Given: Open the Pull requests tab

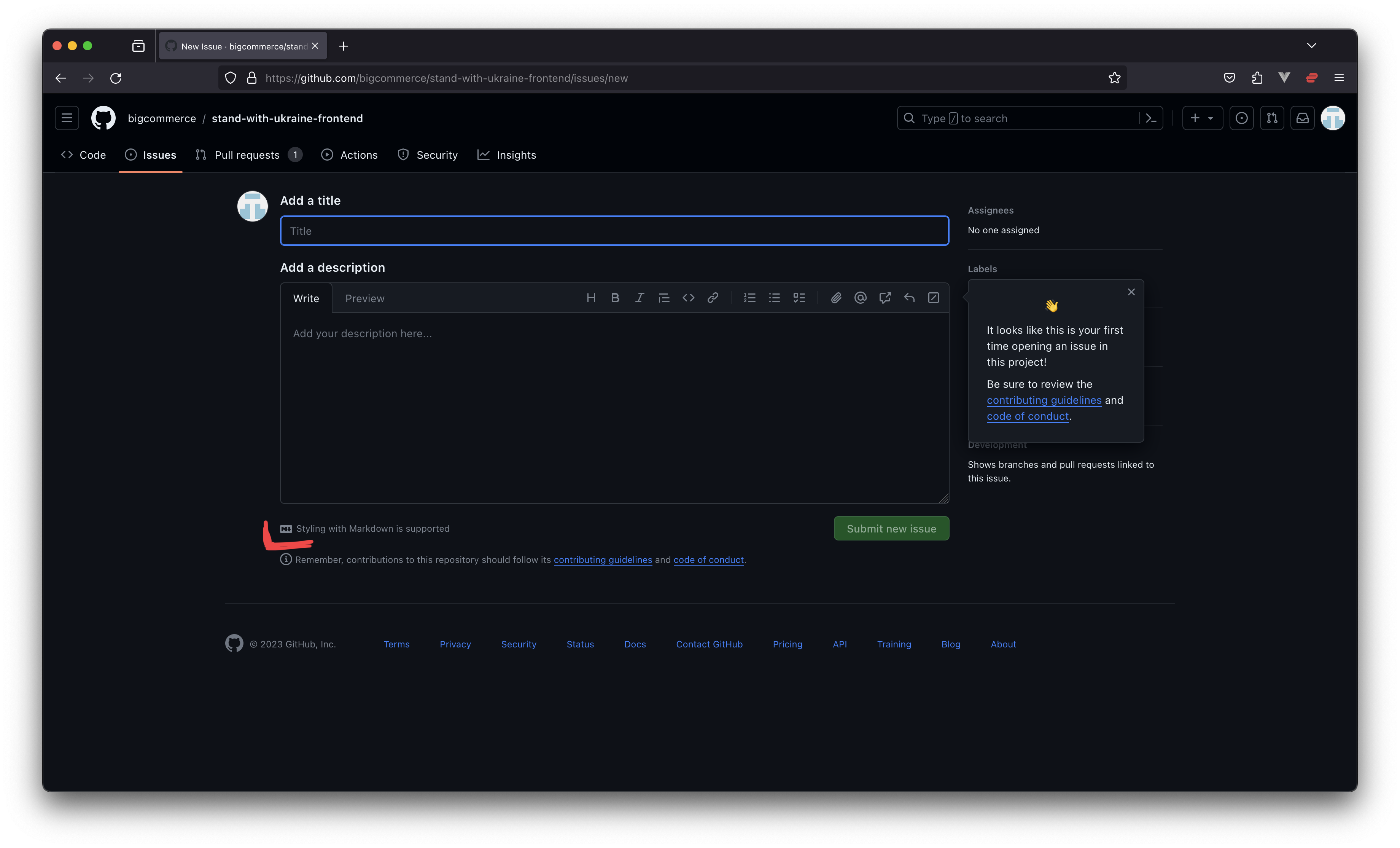Looking at the screenshot, I should coord(247,155).
